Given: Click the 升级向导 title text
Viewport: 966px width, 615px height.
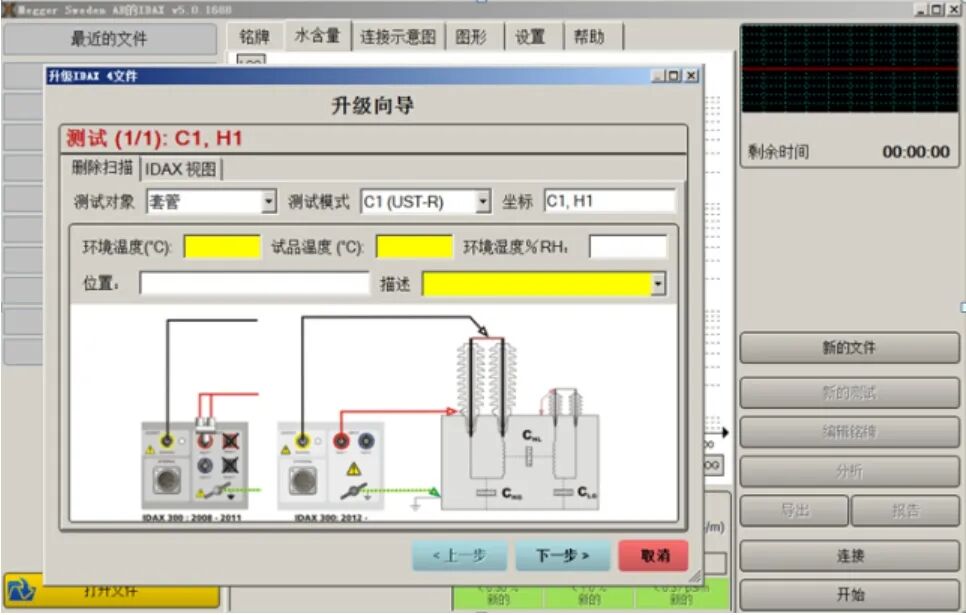Looking at the screenshot, I should click(373, 105).
